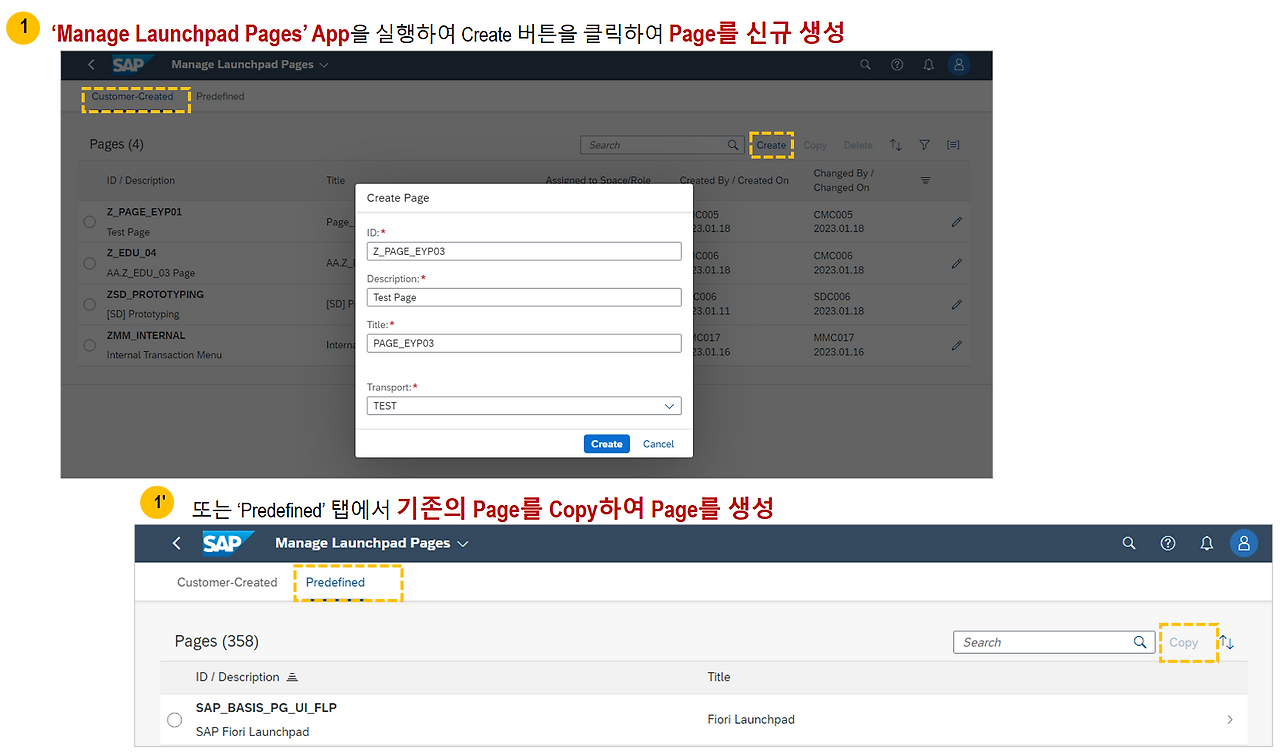Click the ID / Description column header in Pages (4)
Image resolution: width=1280 pixels, height=753 pixels.
(x=141, y=181)
